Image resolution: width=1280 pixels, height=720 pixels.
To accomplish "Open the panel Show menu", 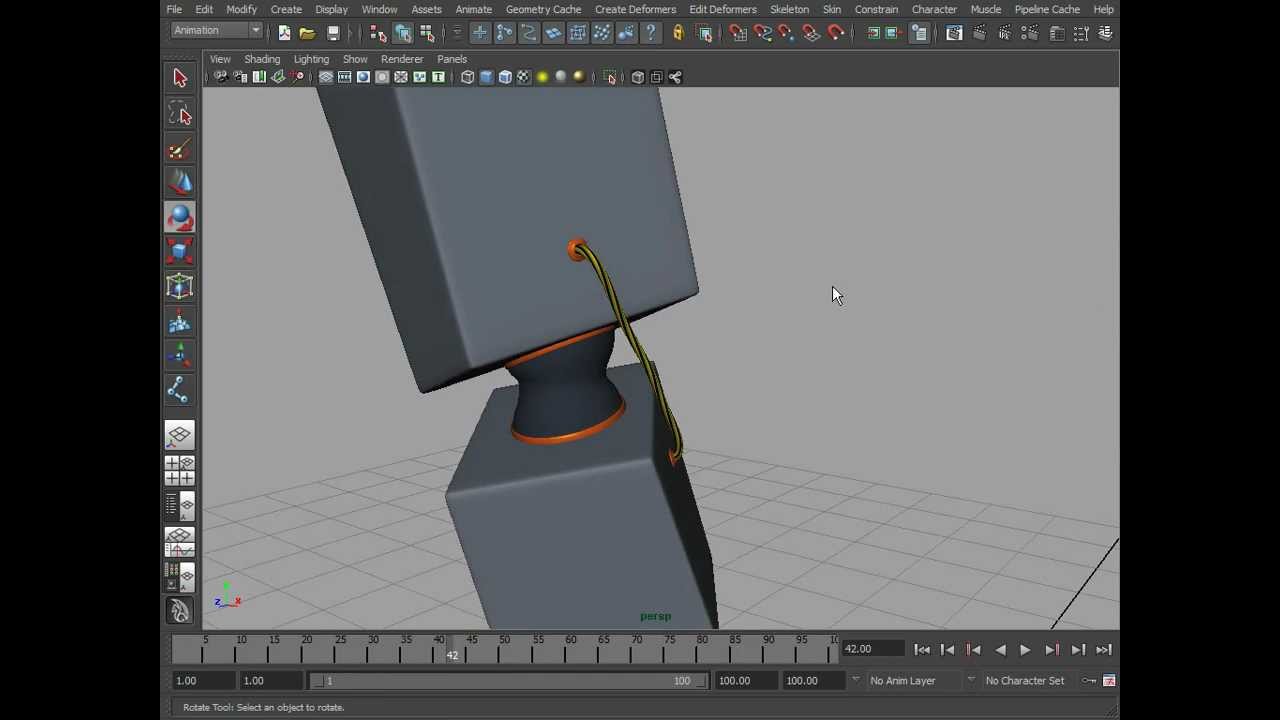I will pos(355,59).
